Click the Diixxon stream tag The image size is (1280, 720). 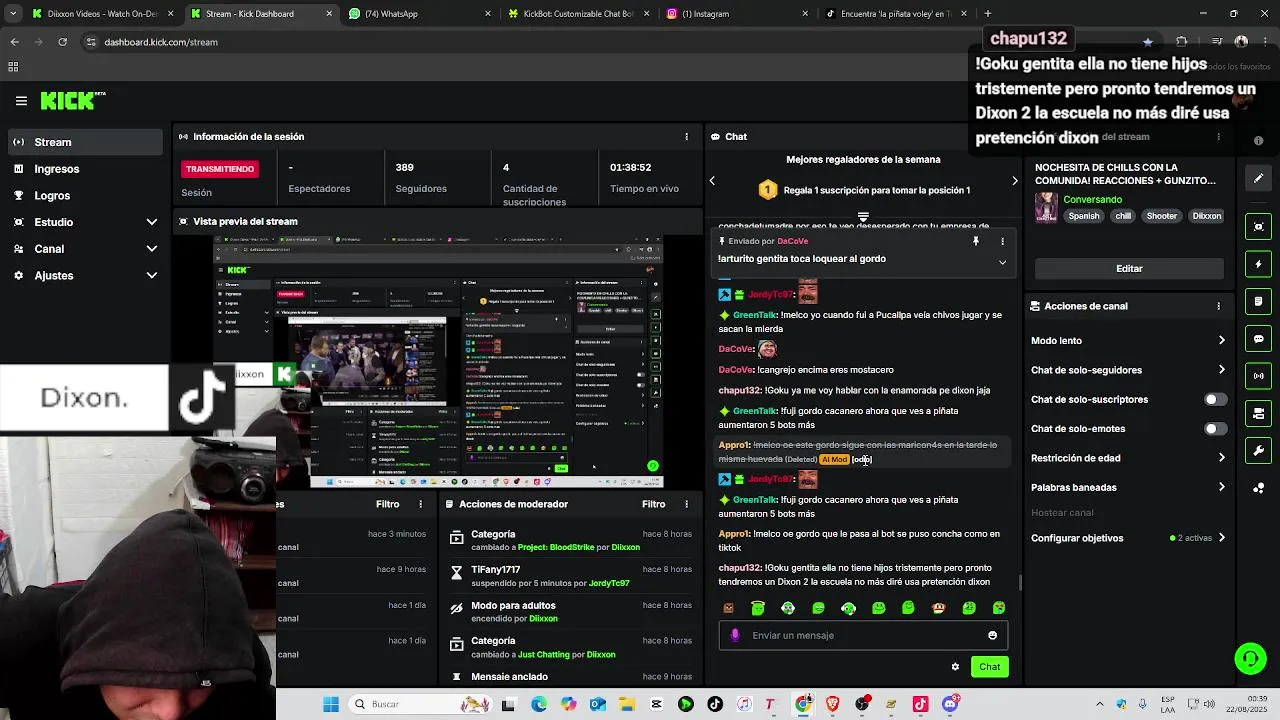(x=1207, y=216)
